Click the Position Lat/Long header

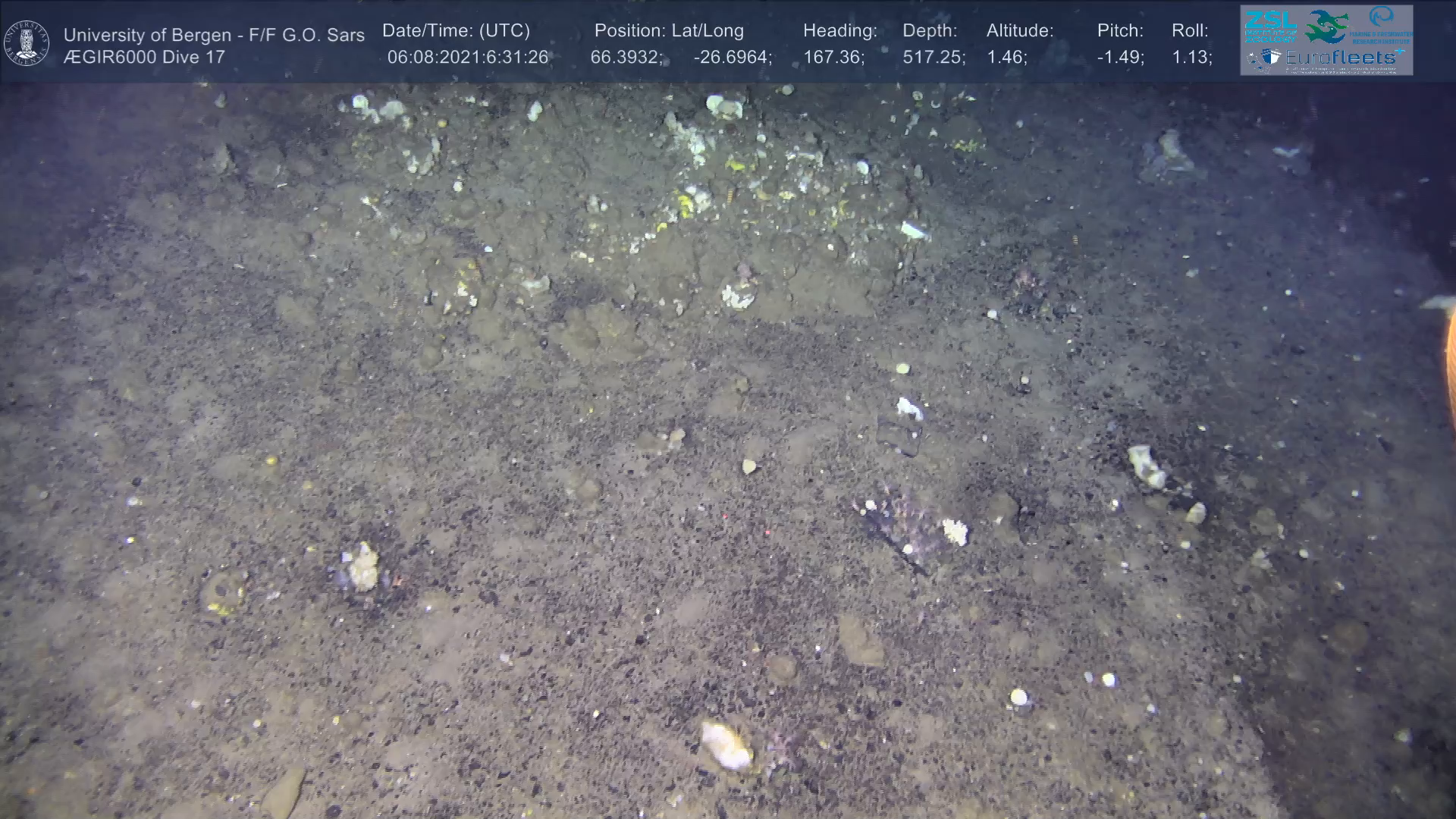669,30
